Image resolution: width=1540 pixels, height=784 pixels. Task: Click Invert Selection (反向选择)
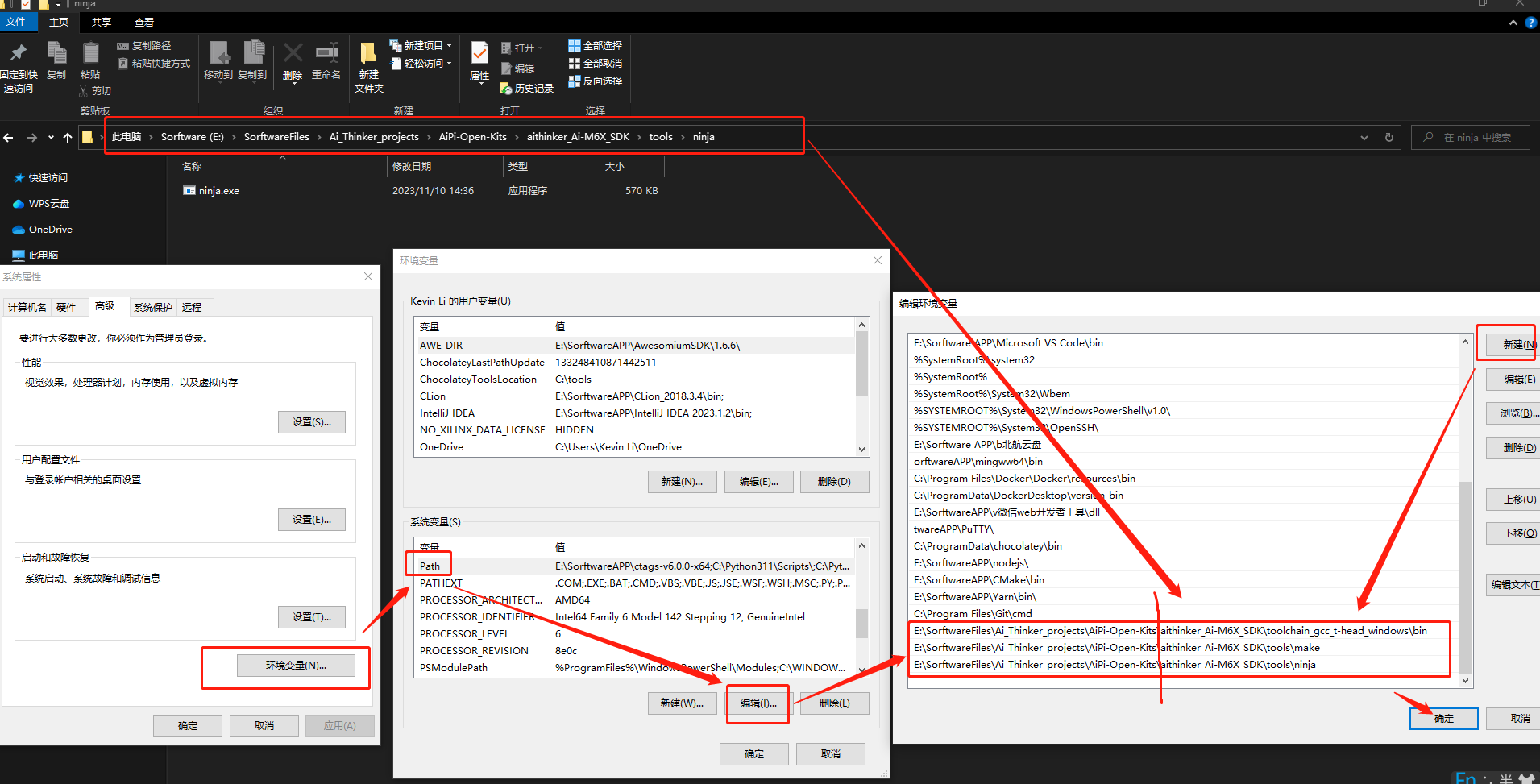[x=596, y=81]
